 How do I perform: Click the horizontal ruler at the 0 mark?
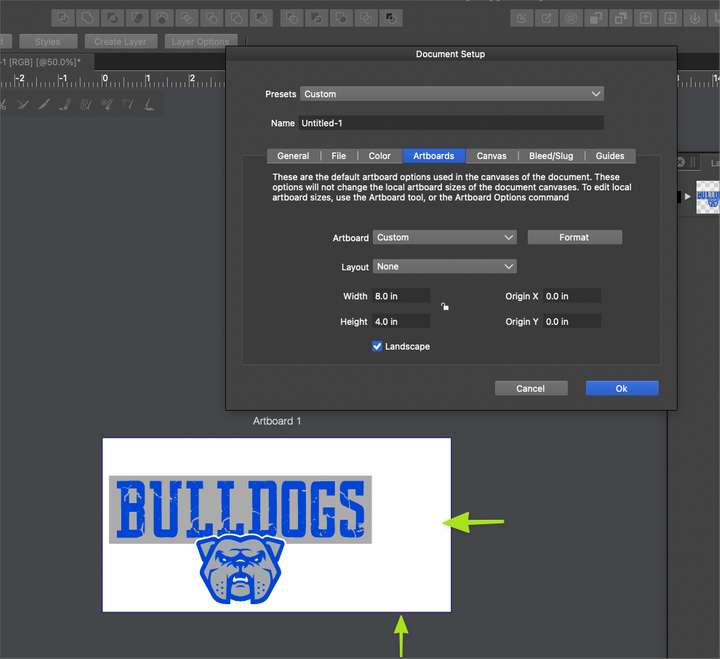[105, 79]
